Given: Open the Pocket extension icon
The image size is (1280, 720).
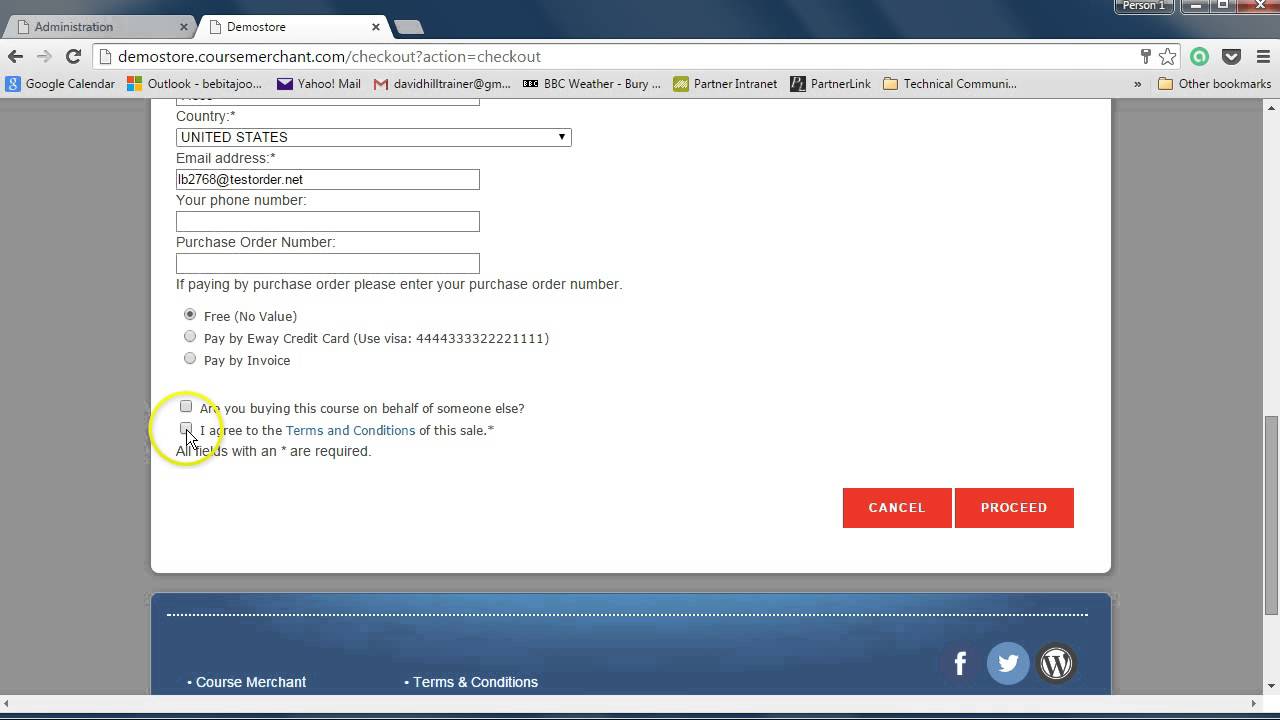Looking at the screenshot, I should (1231, 57).
